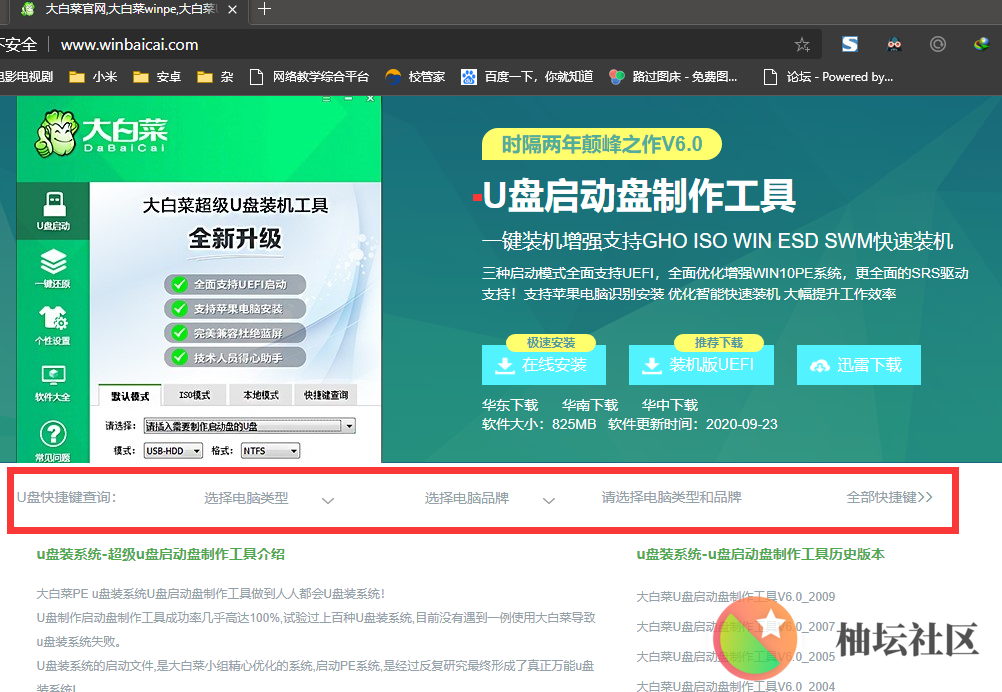This screenshot has height=692, width=1002.
Task: Open history version V6.0_2005 link
Action: (x=736, y=657)
